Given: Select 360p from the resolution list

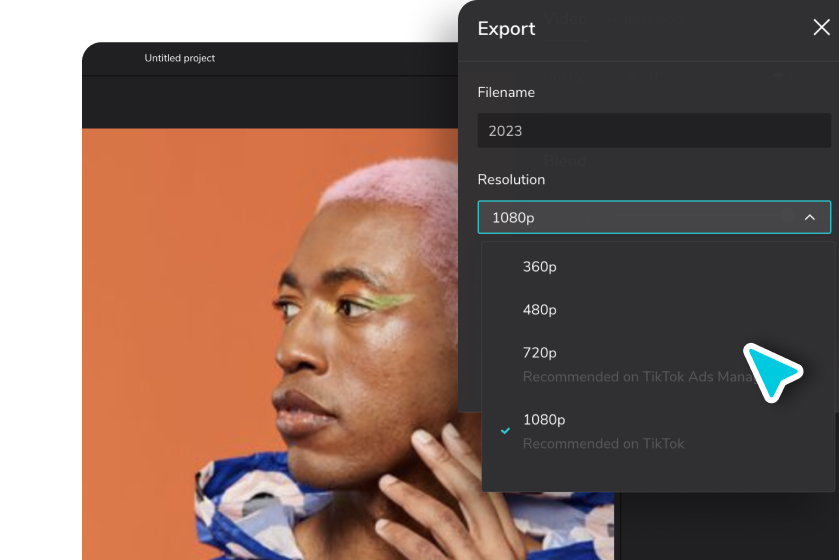Looking at the screenshot, I should 540,267.
